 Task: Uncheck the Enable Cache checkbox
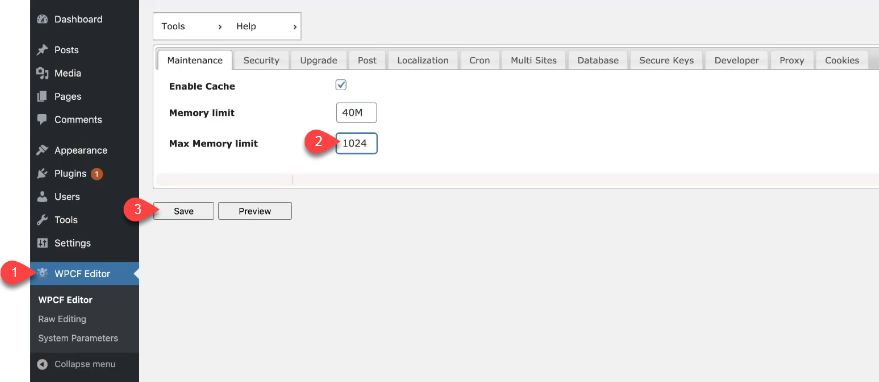click(x=341, y=85)
